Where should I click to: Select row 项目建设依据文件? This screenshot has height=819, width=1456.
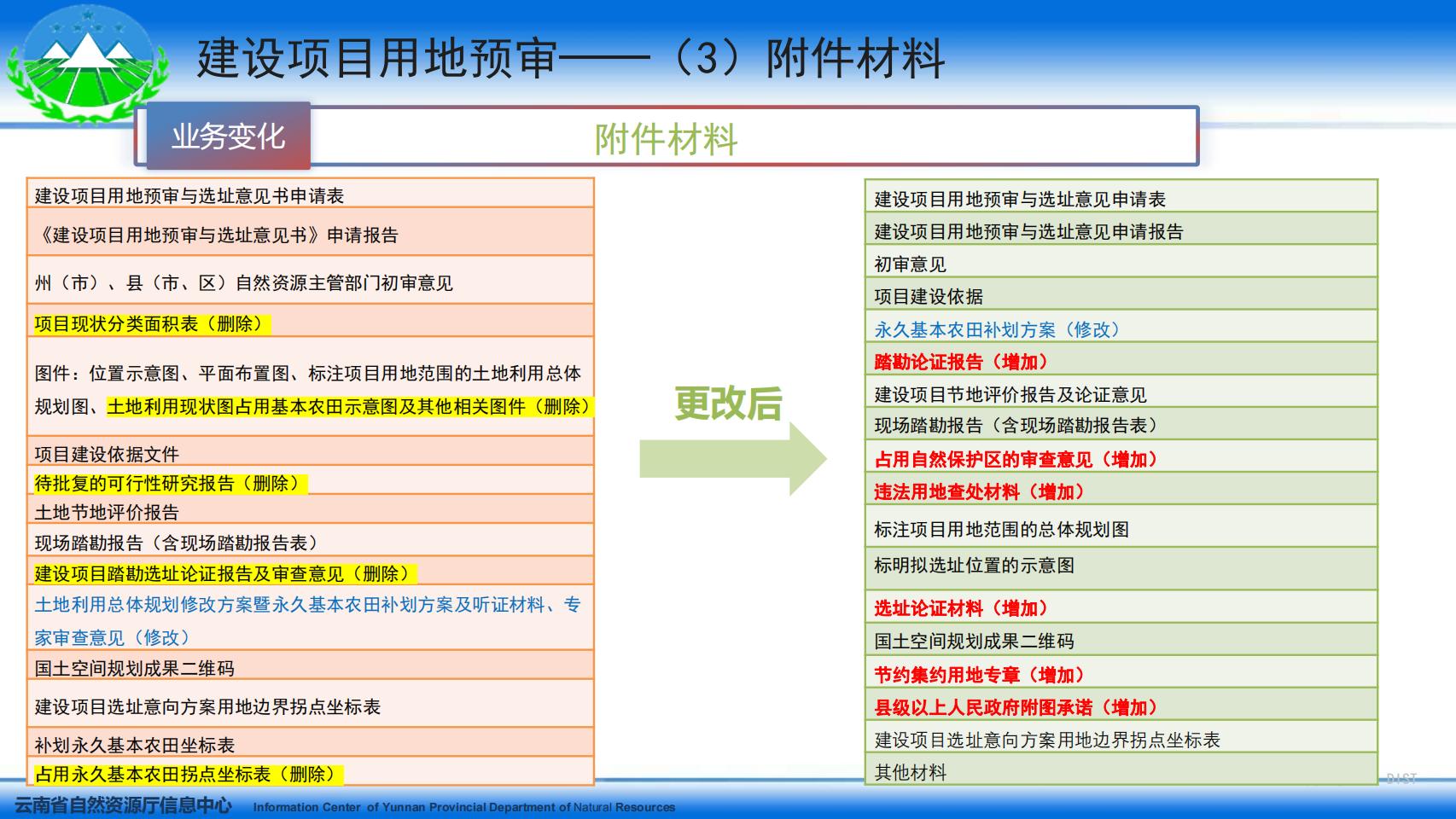pyautogui.click(x=311, y=451)
